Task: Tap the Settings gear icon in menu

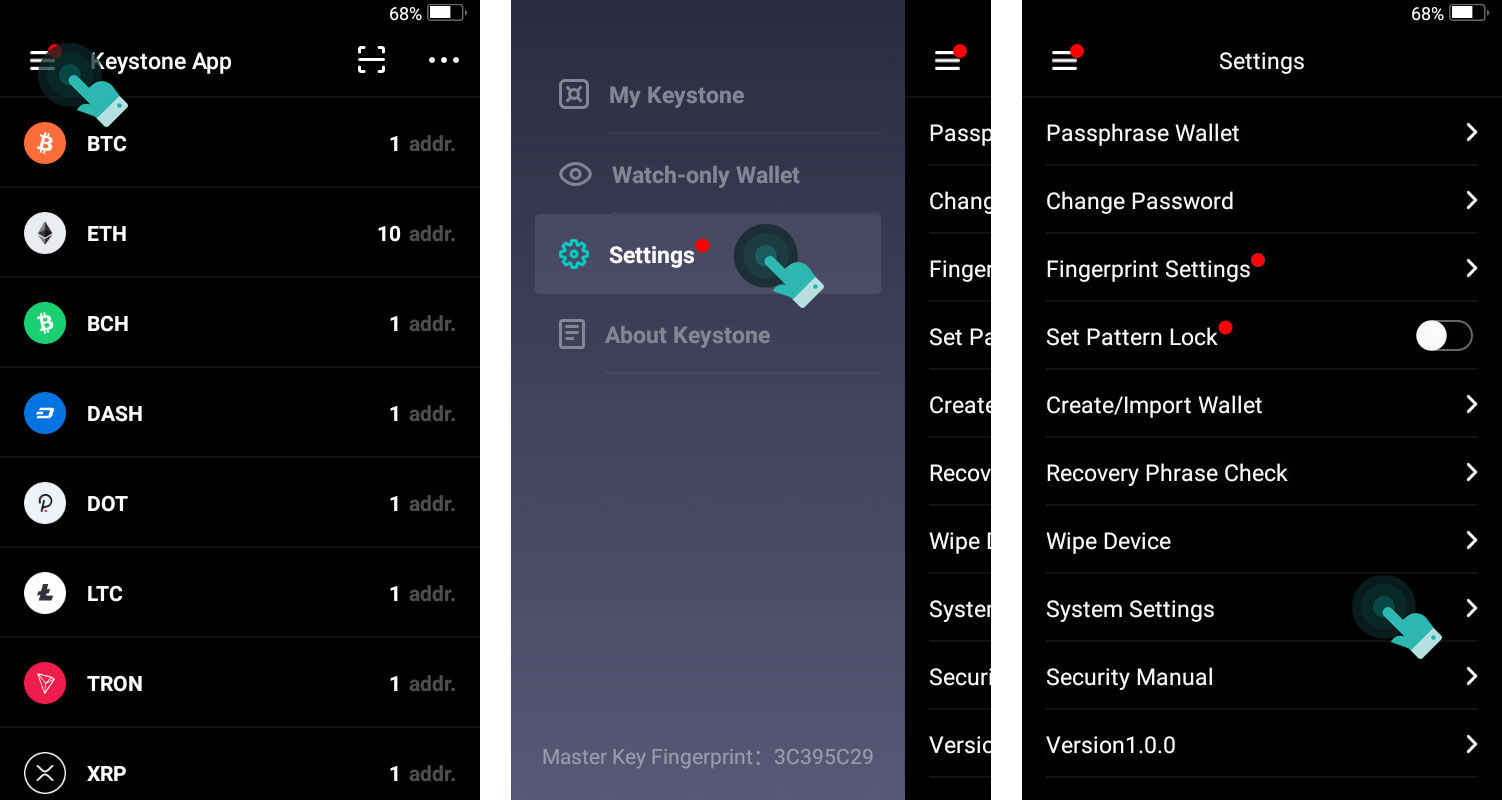Action: click(574, 254)
